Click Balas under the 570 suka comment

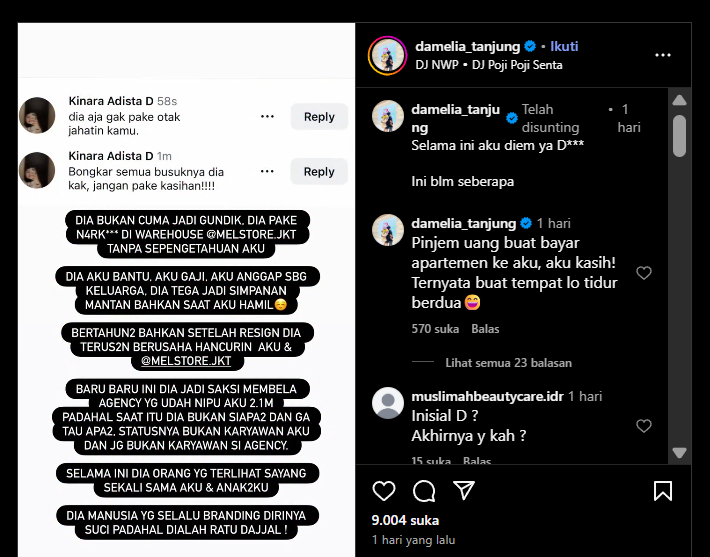(485, 329)
